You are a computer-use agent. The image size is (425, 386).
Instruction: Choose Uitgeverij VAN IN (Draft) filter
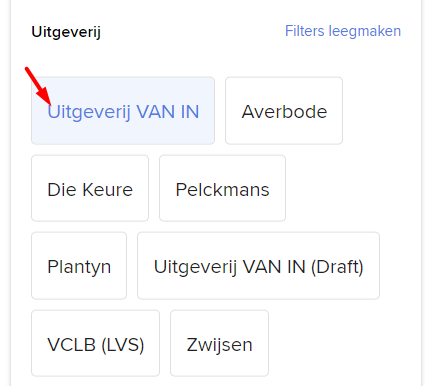click(258, 266)
